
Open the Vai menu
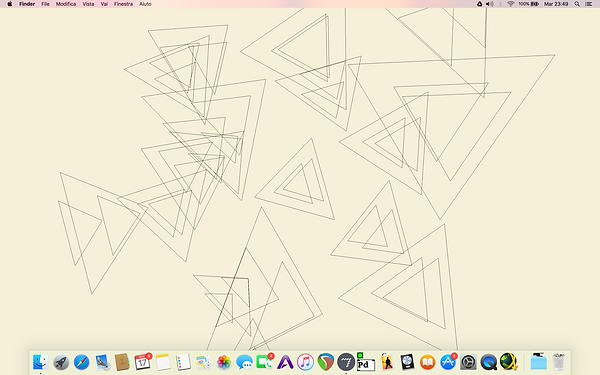[104, 4]
